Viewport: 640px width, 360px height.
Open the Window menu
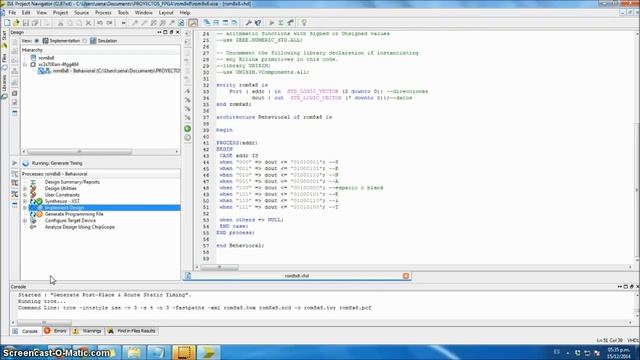tap(143, 13)
